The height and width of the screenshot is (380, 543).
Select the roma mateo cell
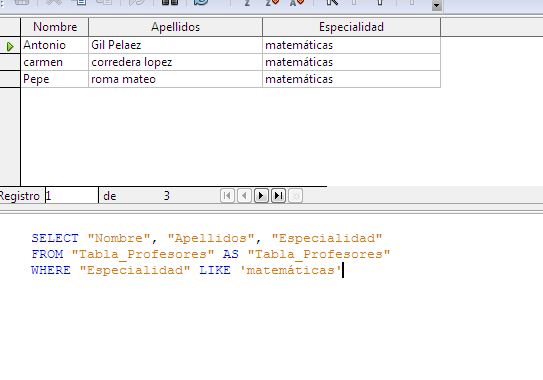click(176, 79)
